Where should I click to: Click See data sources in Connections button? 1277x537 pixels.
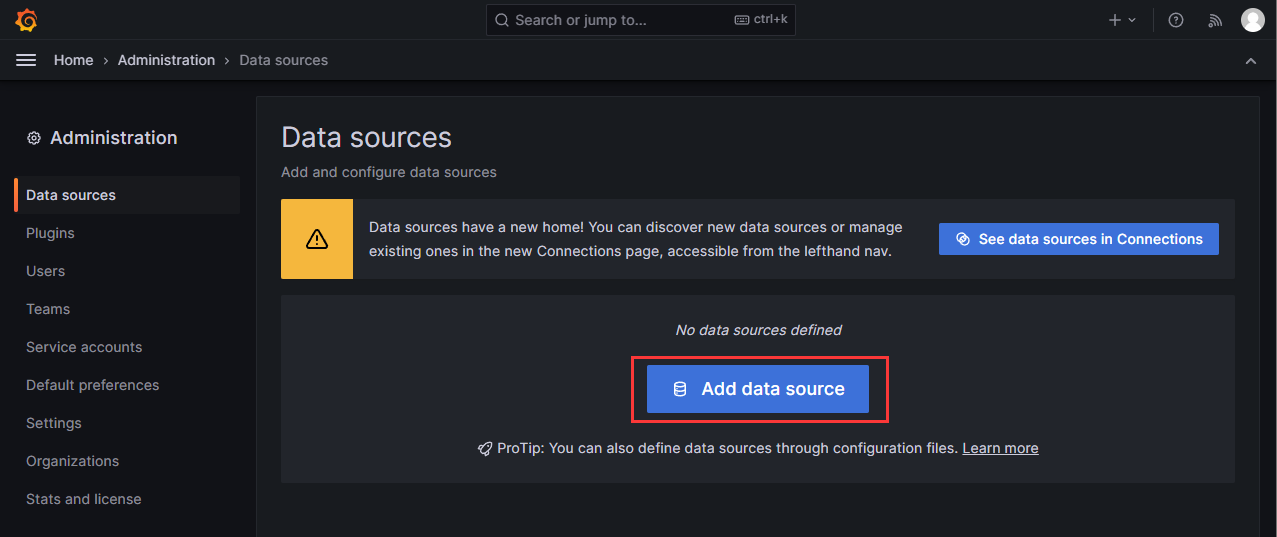1079,239
